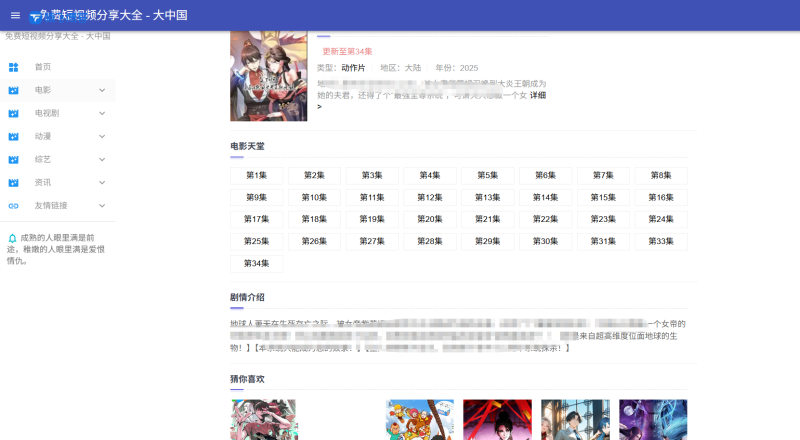Play episode 第28集
This screenshot has width=800, height=440.
(x=430, y=241)
